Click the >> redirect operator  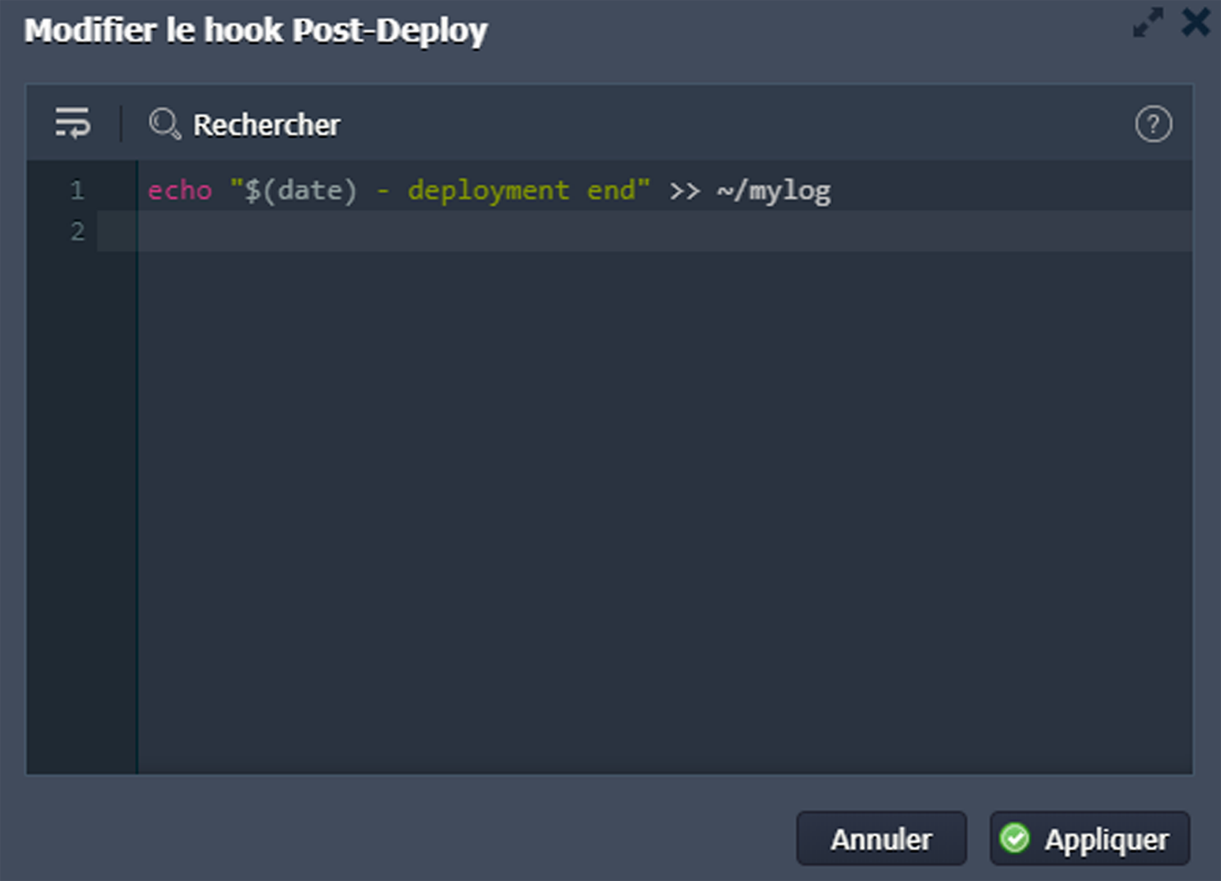pos(685,191)
